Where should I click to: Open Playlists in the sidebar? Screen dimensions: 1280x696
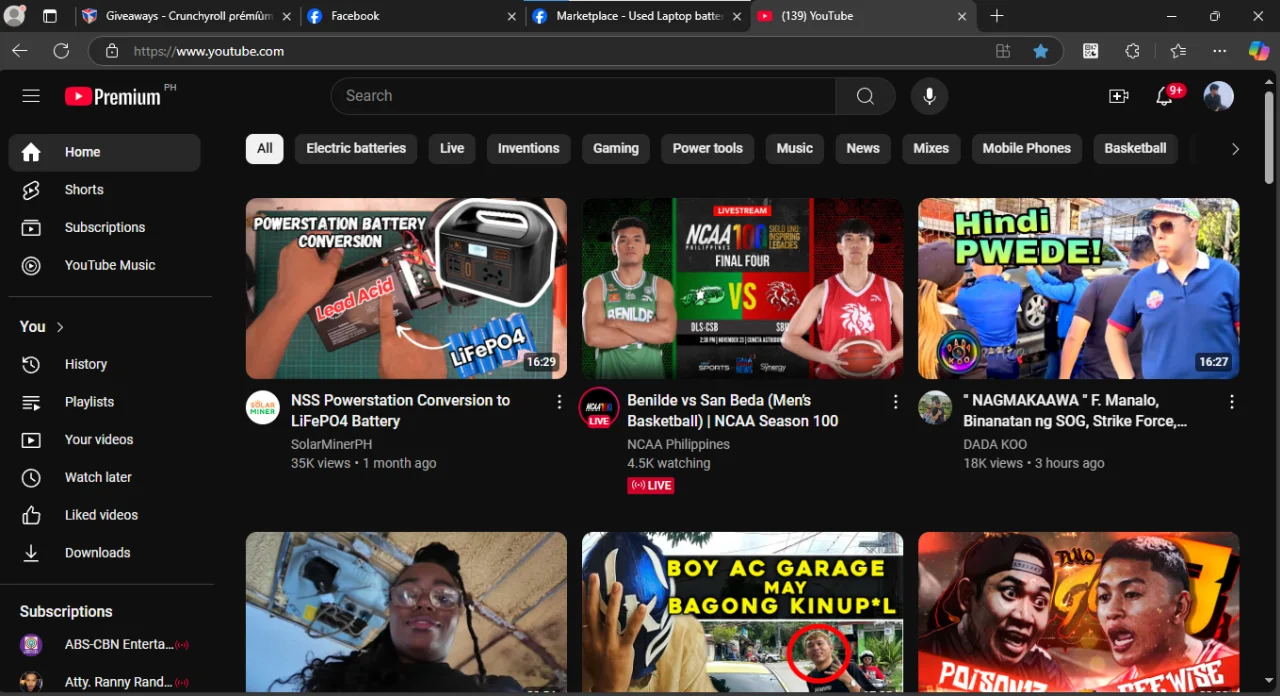pos(104,402)
